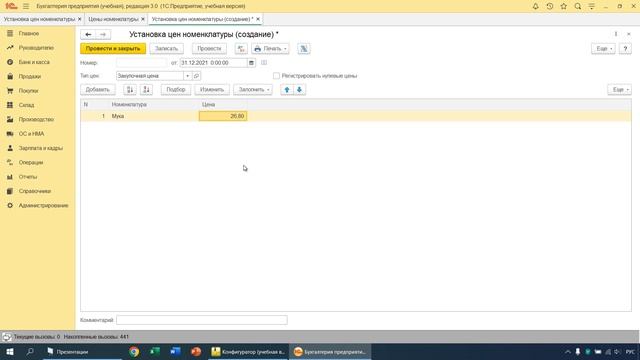Move row up blue arrow

[287, 89]
